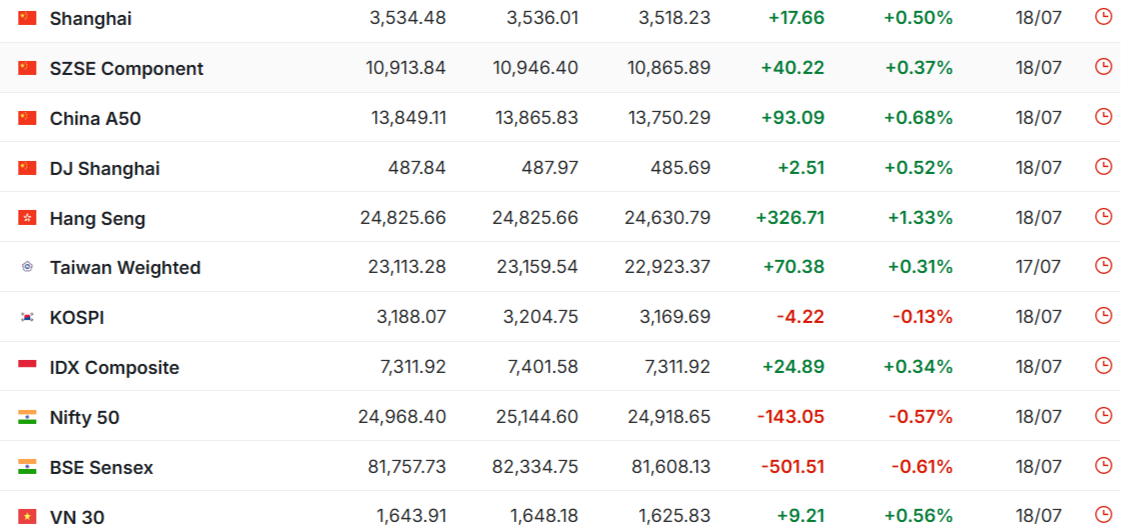This screenshot has width=1125, height=530.
Task: Open the IDX Composite index link
Action: tap(115, 368)
